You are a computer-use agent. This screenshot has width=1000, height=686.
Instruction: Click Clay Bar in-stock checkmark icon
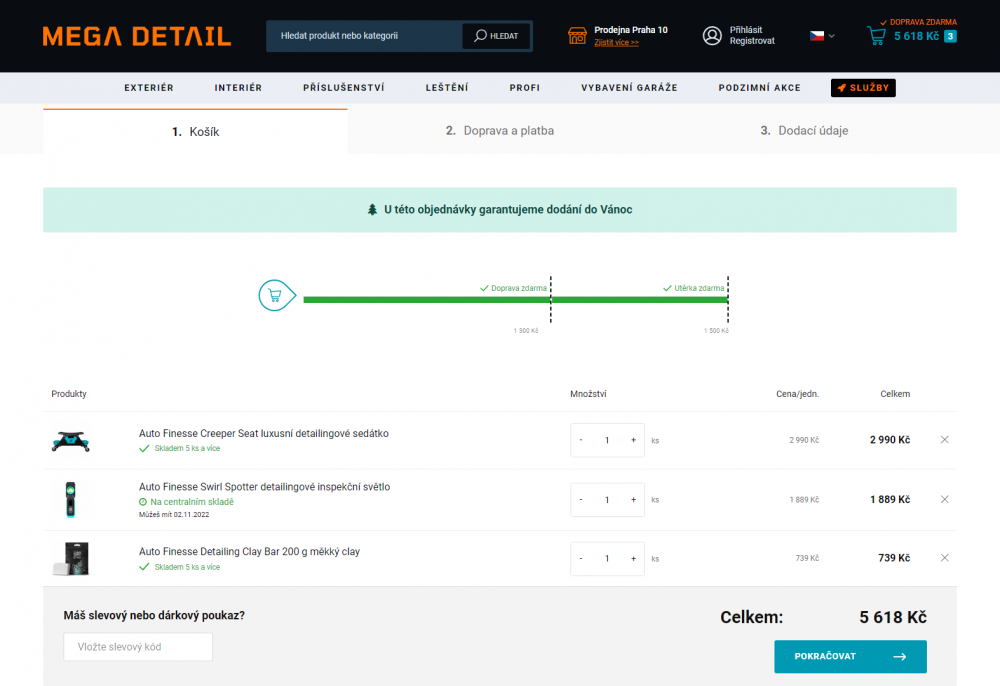tap(144, 567)
